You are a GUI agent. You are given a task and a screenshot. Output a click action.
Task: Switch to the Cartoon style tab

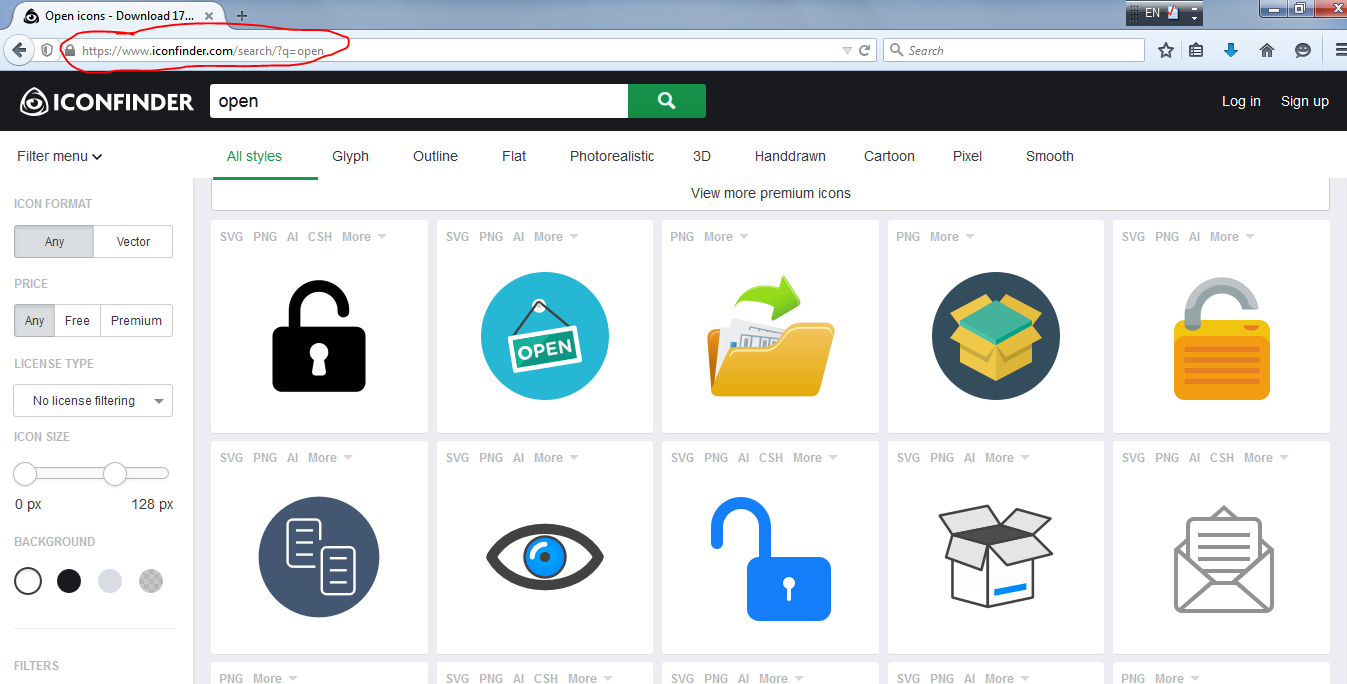point(889,156)
